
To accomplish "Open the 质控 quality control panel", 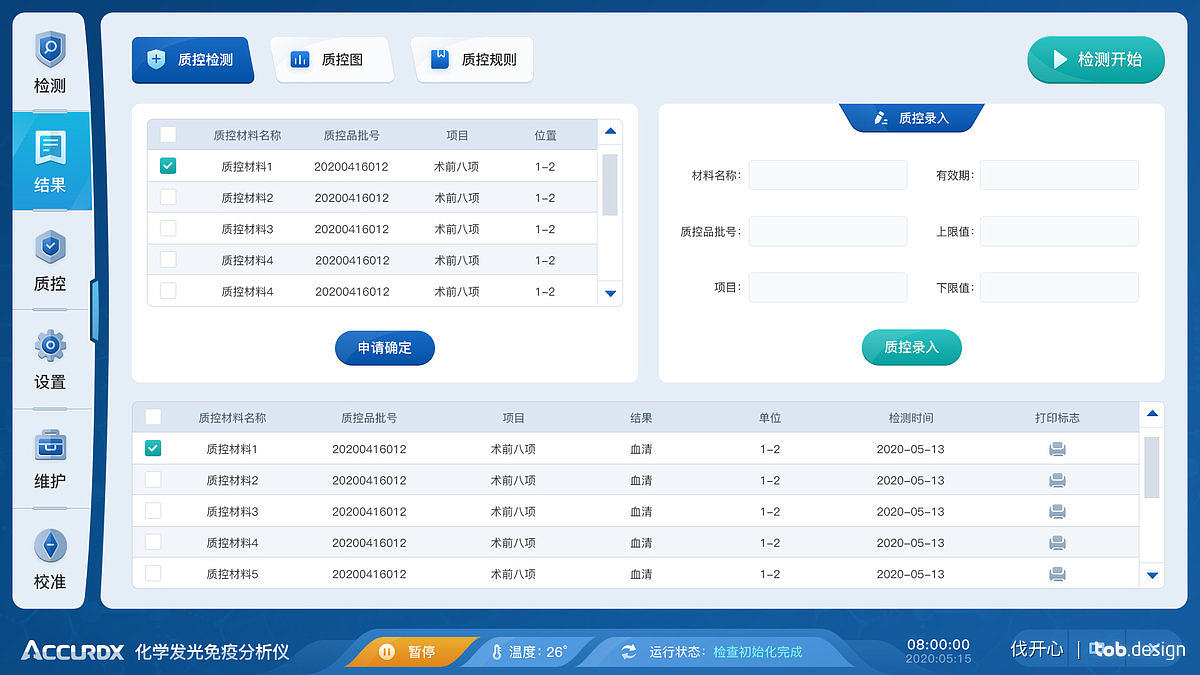I will pos(49,260).
